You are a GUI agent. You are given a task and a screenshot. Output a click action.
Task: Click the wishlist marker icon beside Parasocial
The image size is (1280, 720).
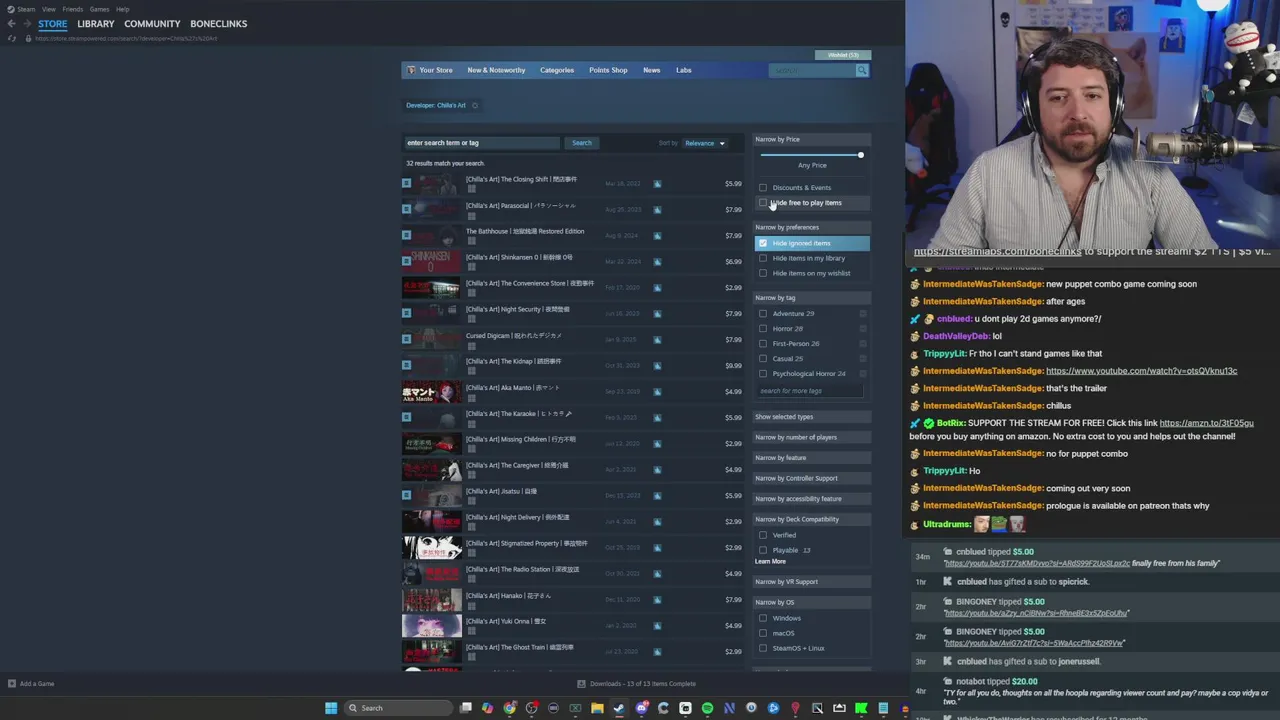point(406,209)
